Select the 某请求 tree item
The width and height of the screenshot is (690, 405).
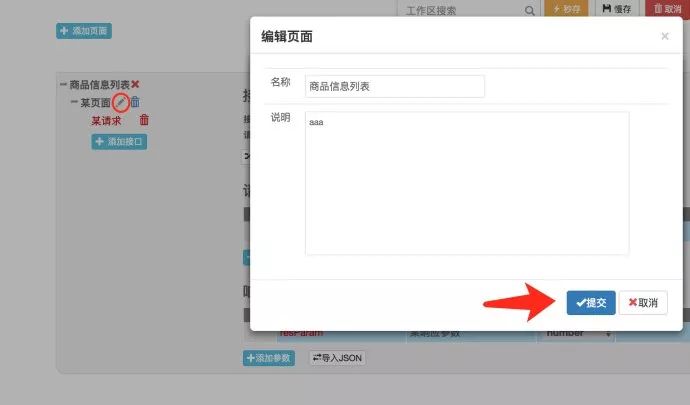coord(106,121)
